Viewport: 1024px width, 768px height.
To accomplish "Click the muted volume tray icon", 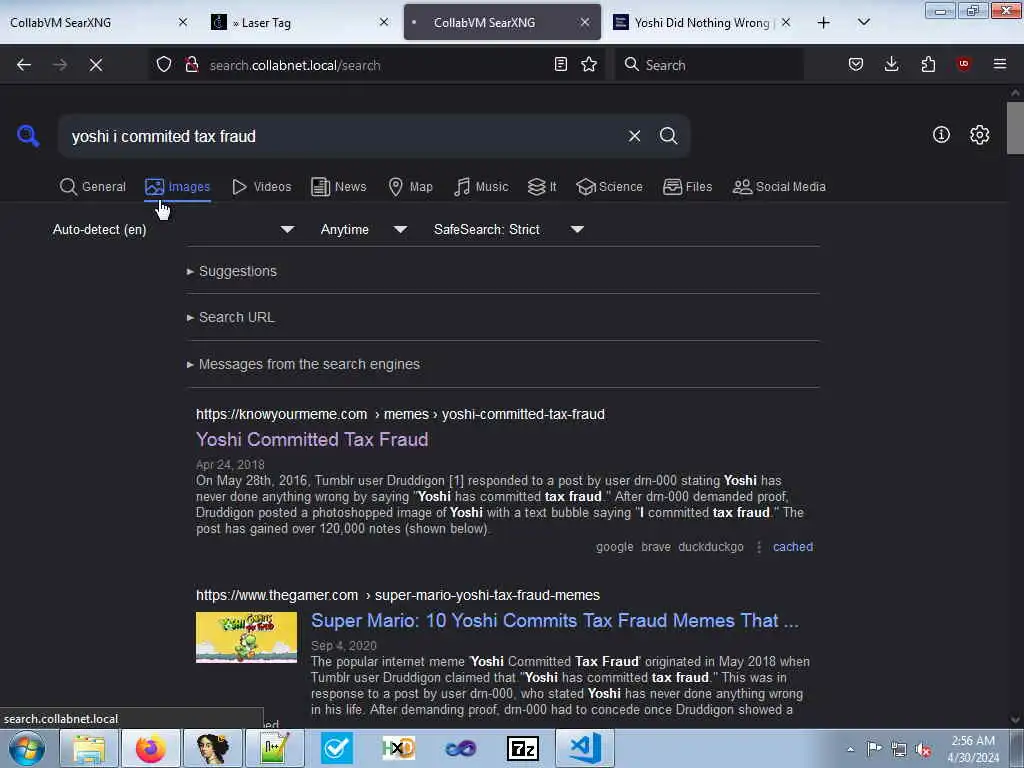I will [x=924, y=750].
